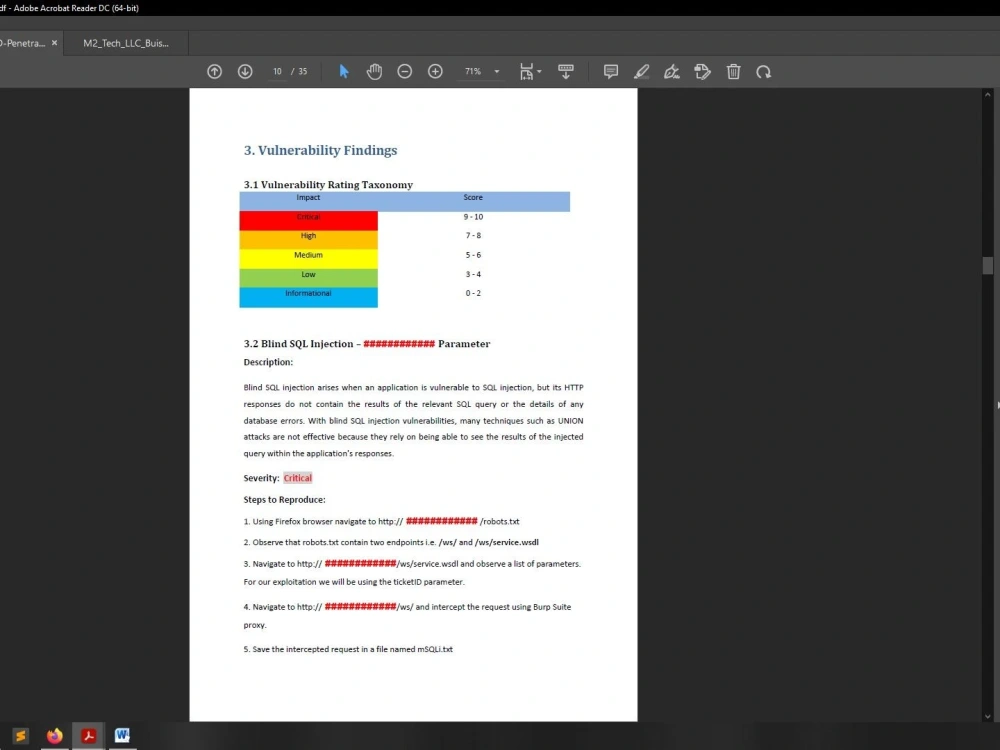
Task: Click the red Critical rating cell
Action: pyautogui.click(x=309, y=221)
